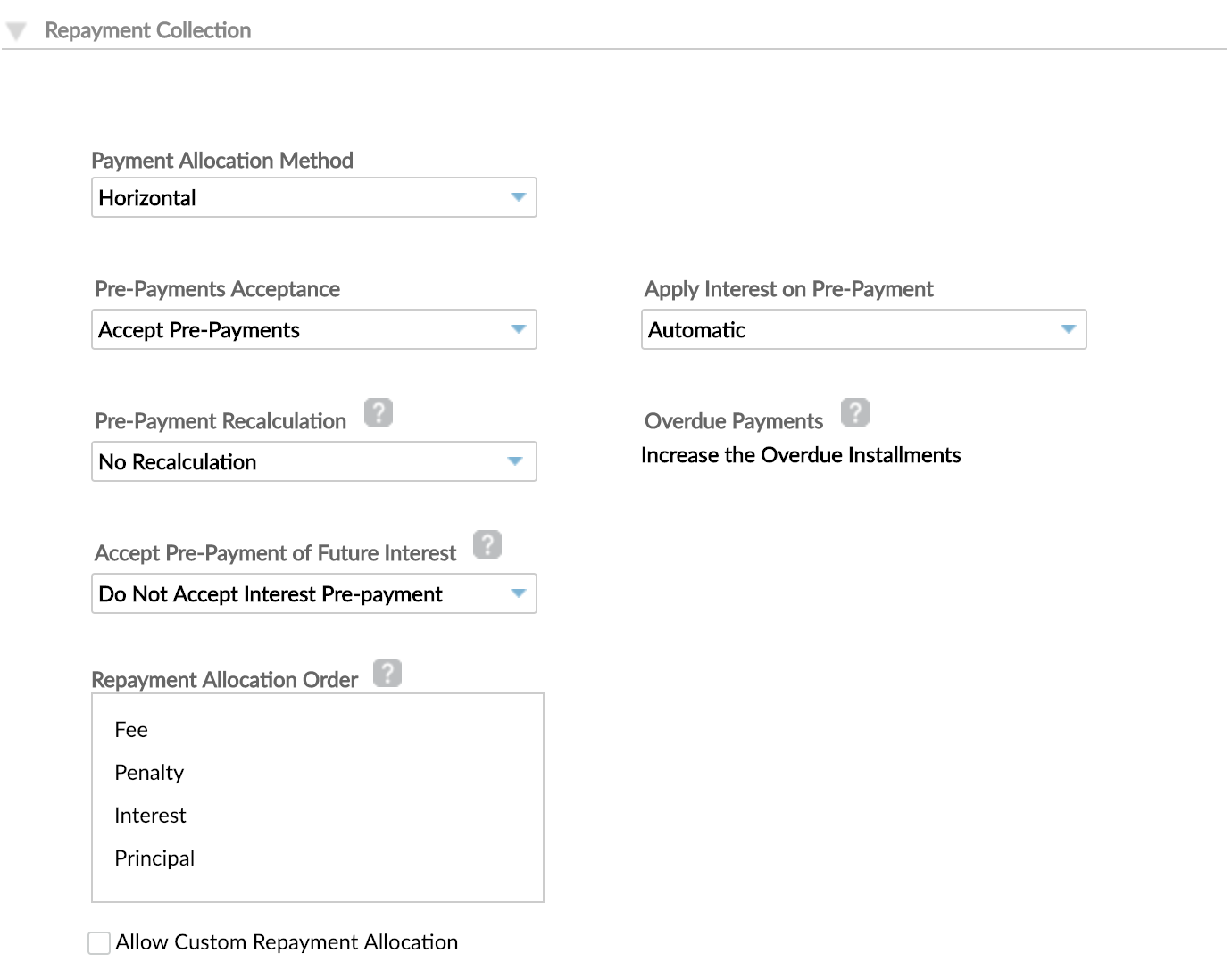
Task: Select Penalty in the Repayment Allocation Order list
Action: (148, 772)
